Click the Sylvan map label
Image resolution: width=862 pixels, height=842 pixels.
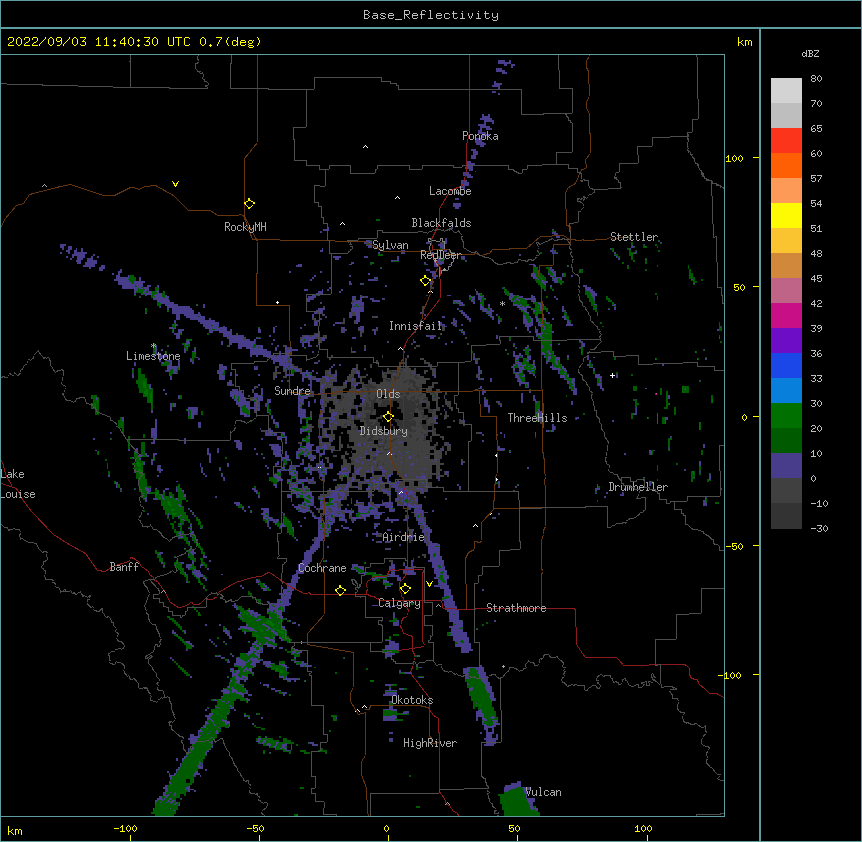pos(390,245)
